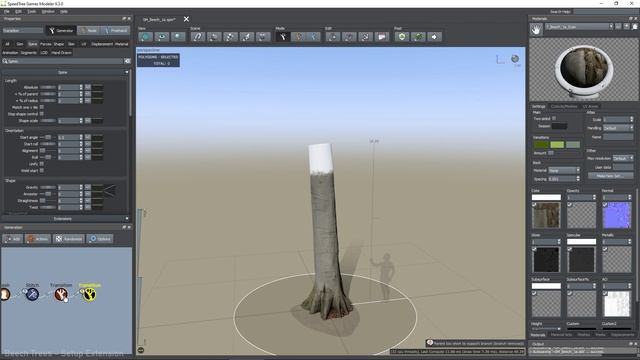
Task: Click the first View toolbar icon
Action: pos(145,37)
